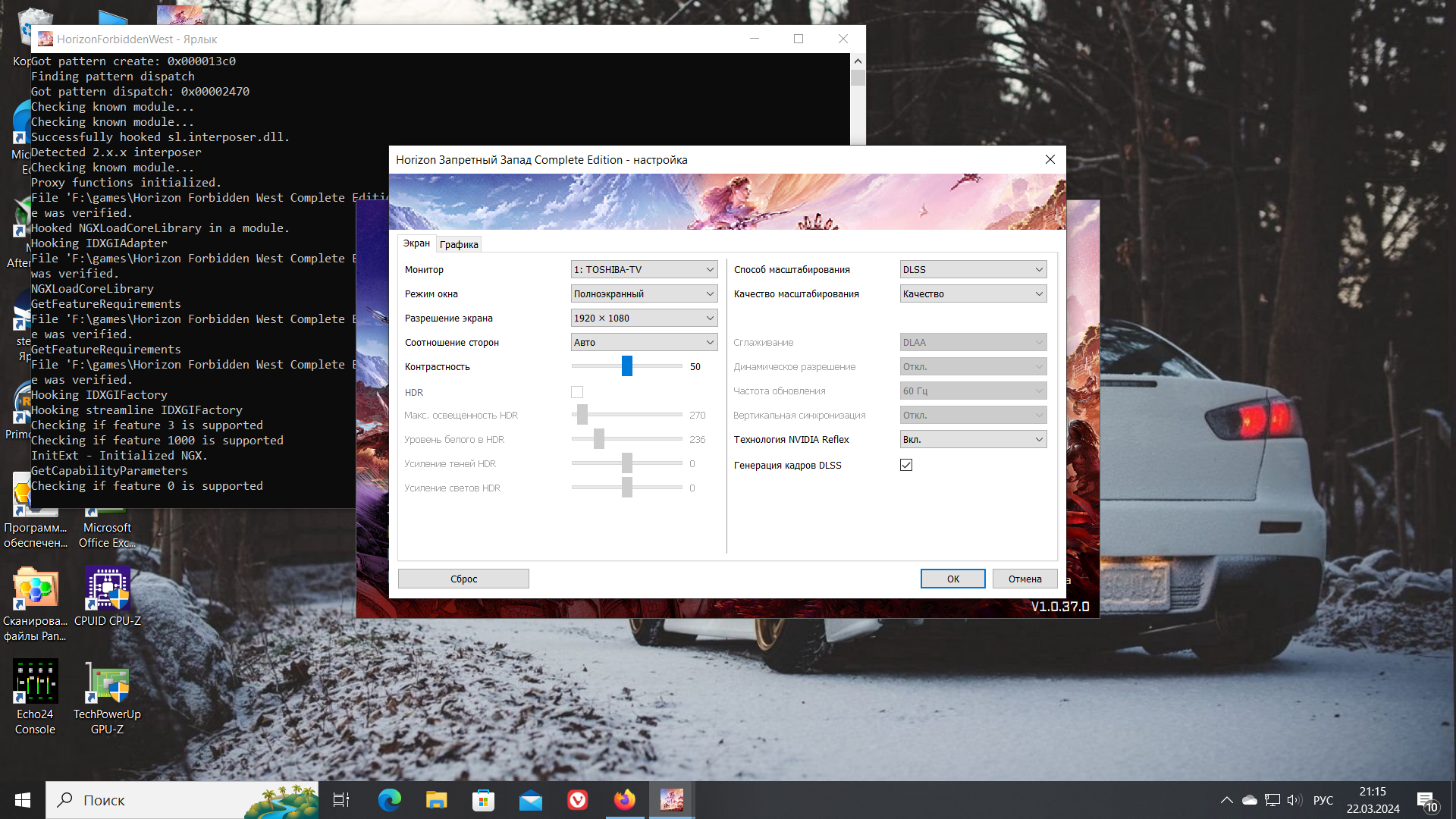Image resolution: width=1456 pixels, height=819 pixels.
Task: Open Vivaldi browser in taskbar
Action: 578,800
